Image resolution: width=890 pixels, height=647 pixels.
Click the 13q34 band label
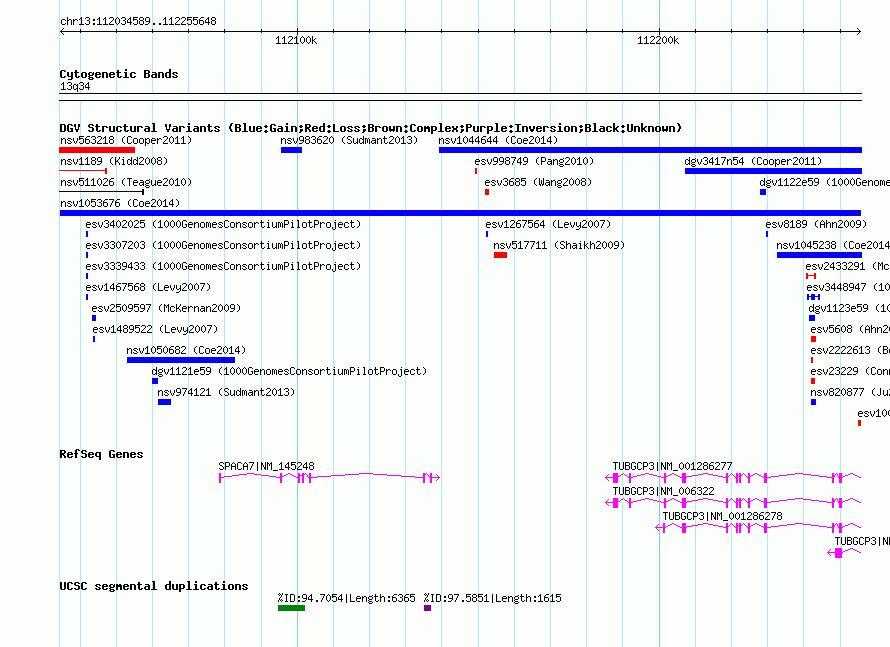tap(75, 86)
